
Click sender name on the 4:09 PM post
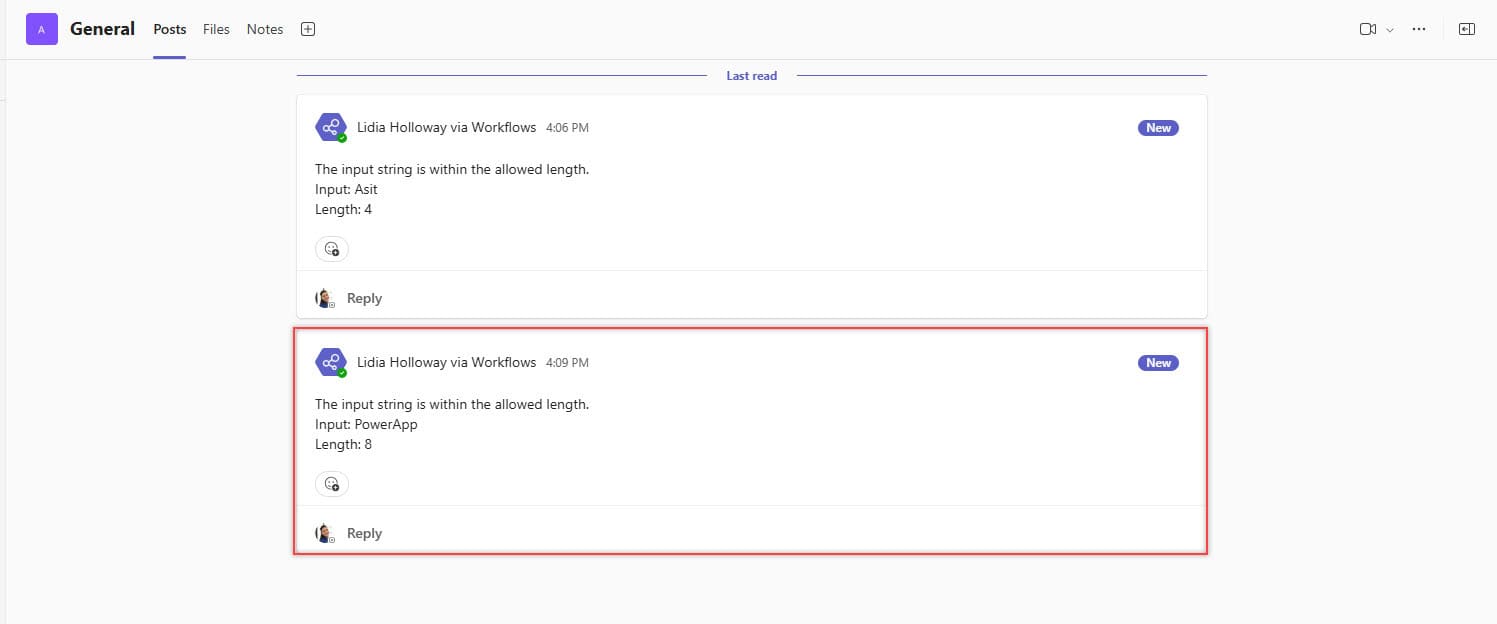(x=447, y=362)
